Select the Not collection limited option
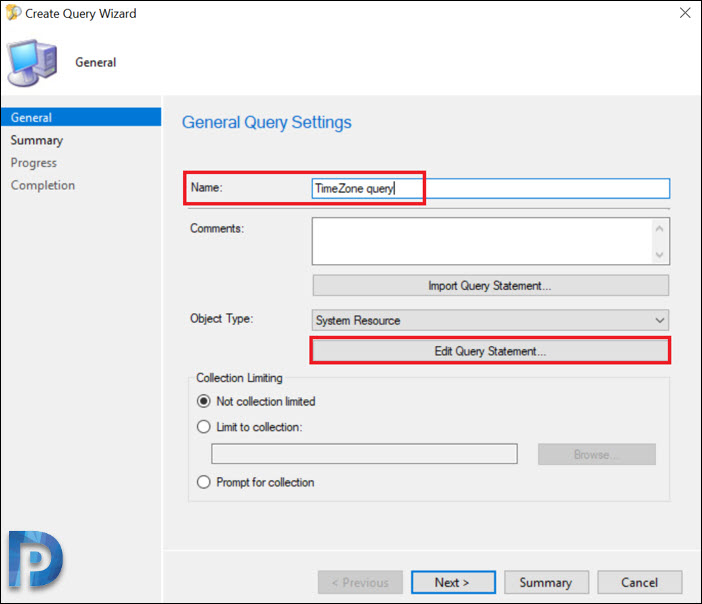Screen dimensions: 702x604 pos(204,401)
